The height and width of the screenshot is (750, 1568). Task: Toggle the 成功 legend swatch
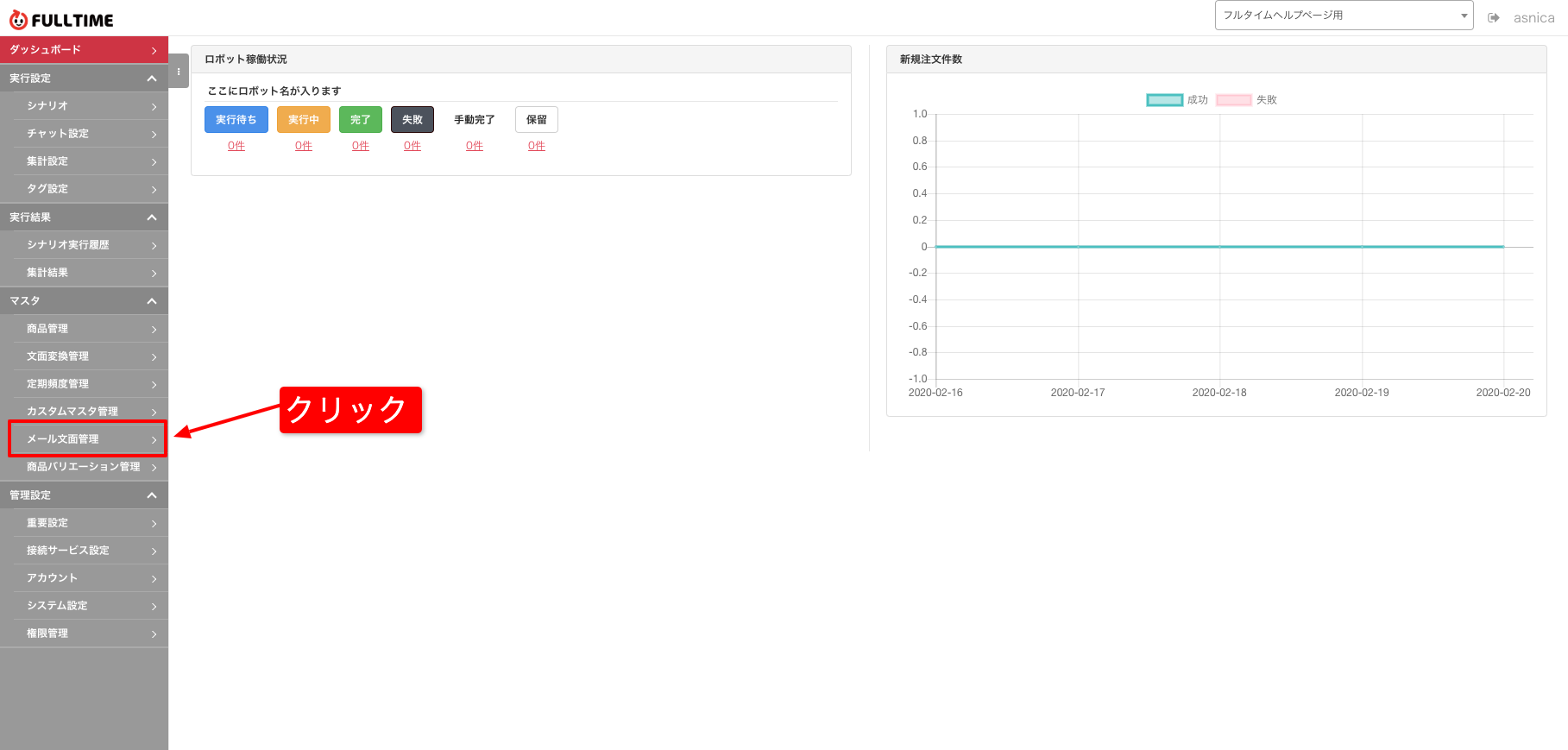1165,100
